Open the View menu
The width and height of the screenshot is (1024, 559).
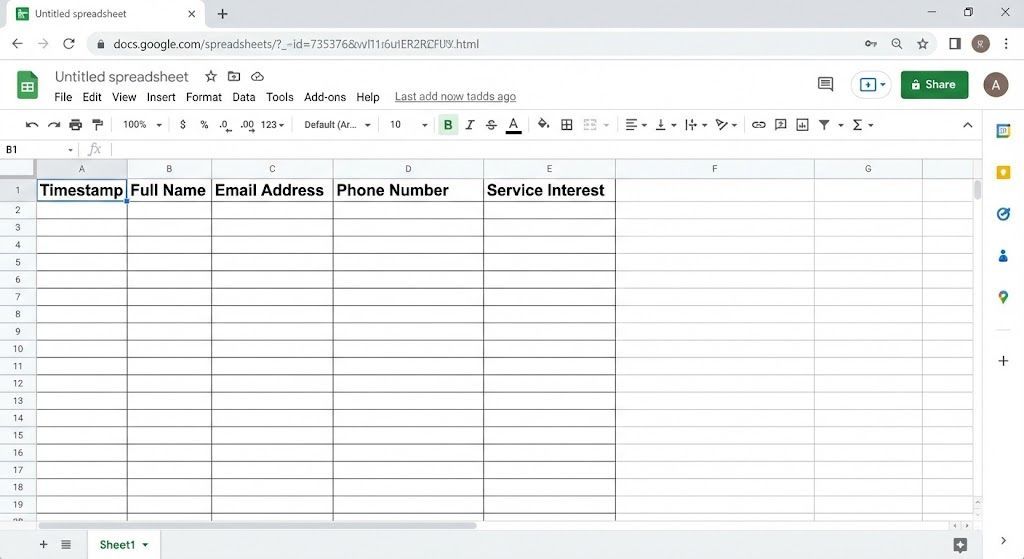point(124,97)
